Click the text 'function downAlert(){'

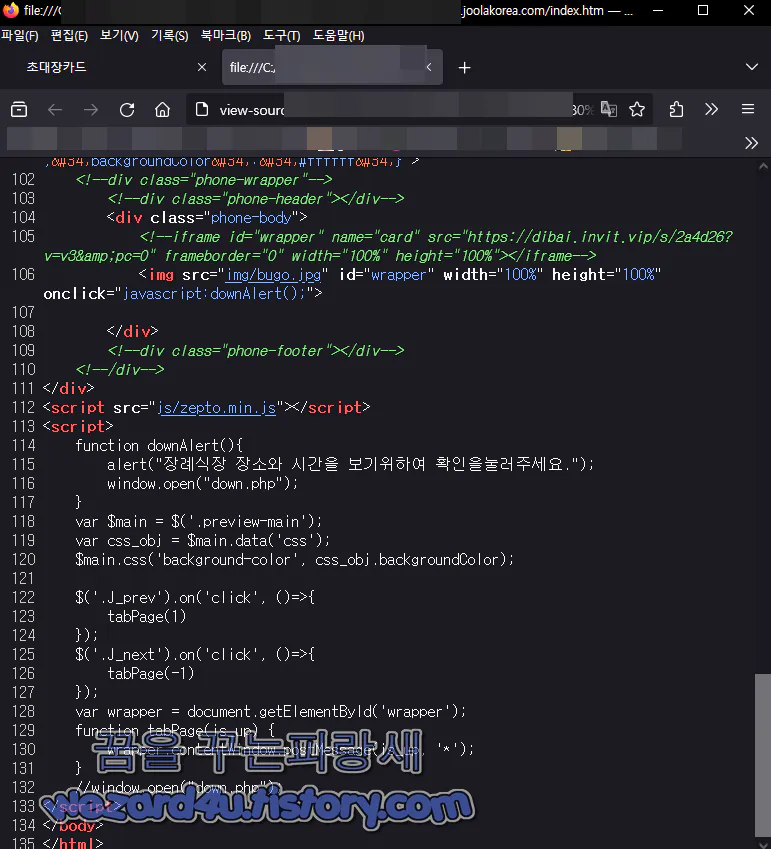pyautogui.click(x=159, y=446)
